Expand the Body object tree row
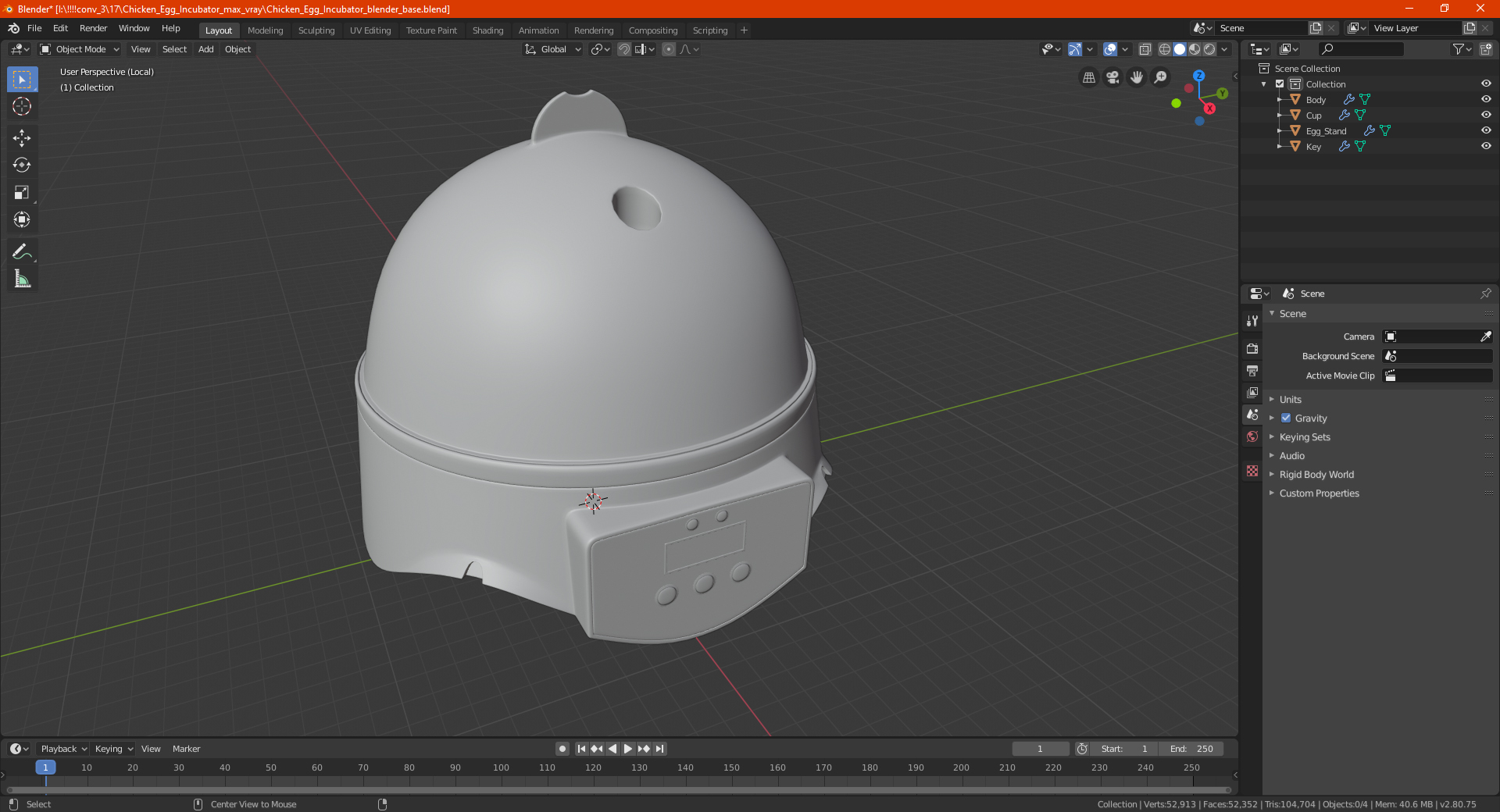The width and height of the screenshot is (1500, 812). [x=1280, y=99]
